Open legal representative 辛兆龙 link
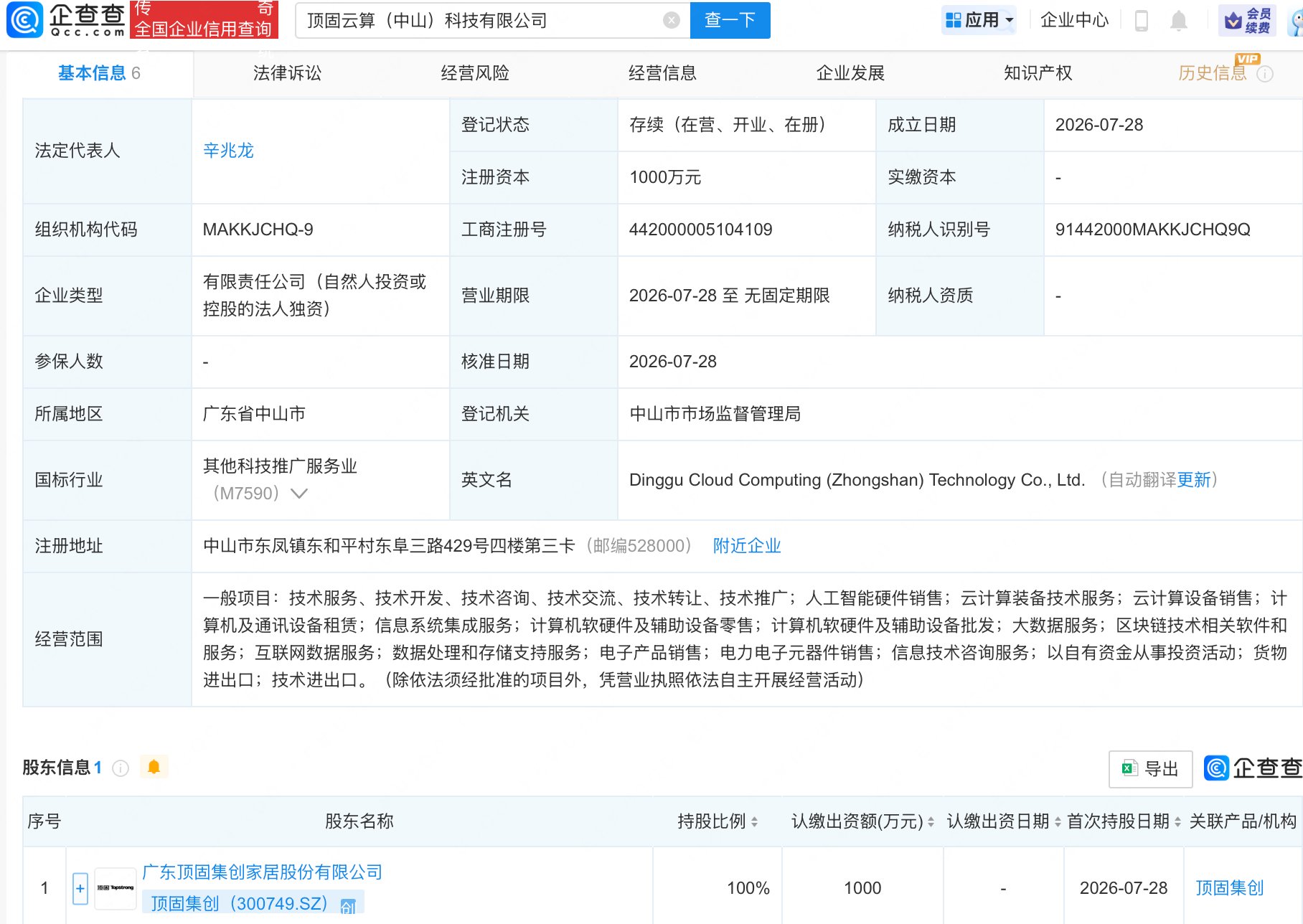 (x=229, y=151)
